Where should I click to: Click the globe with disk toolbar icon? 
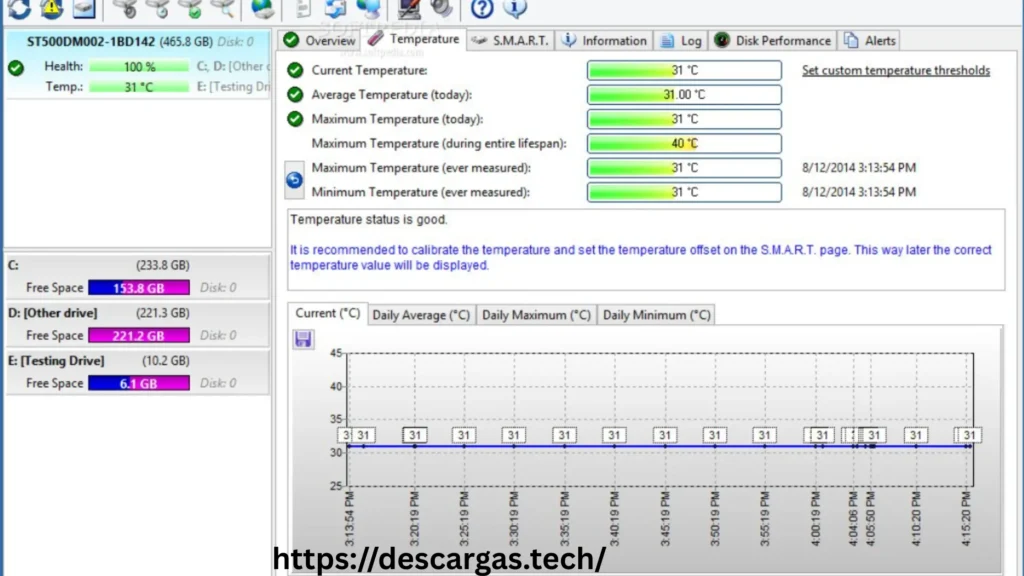263,8
